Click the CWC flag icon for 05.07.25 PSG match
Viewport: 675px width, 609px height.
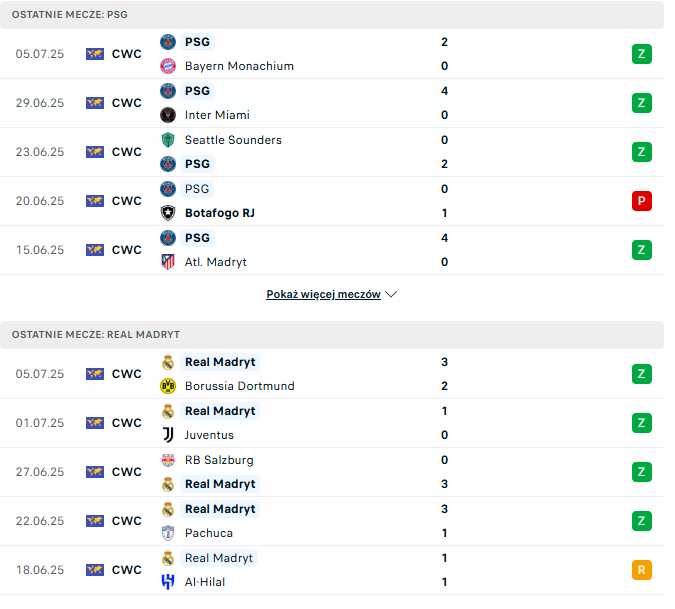(95, 54)
